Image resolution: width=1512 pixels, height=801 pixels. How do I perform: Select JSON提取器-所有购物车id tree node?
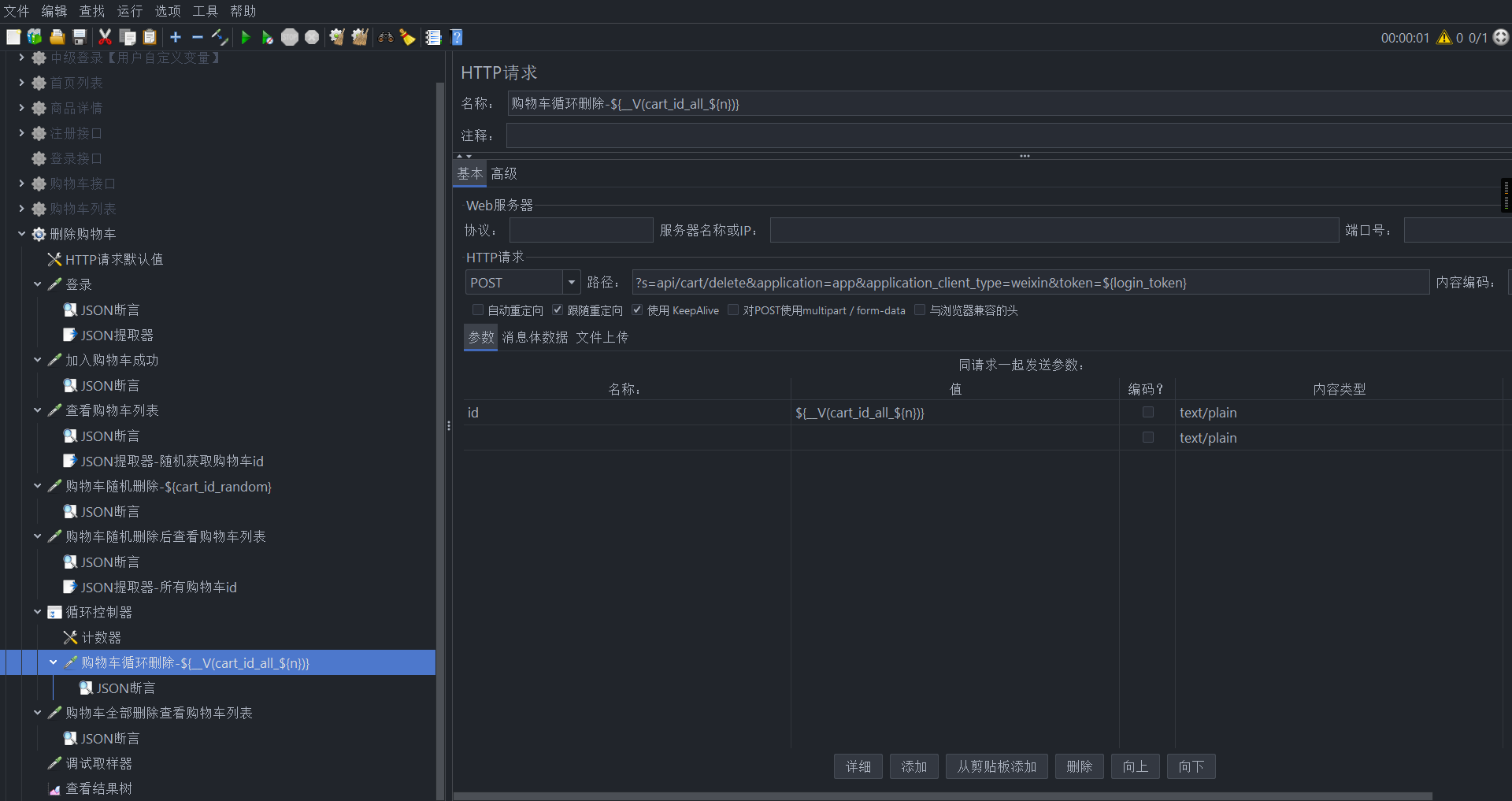(x=150, y=587)
